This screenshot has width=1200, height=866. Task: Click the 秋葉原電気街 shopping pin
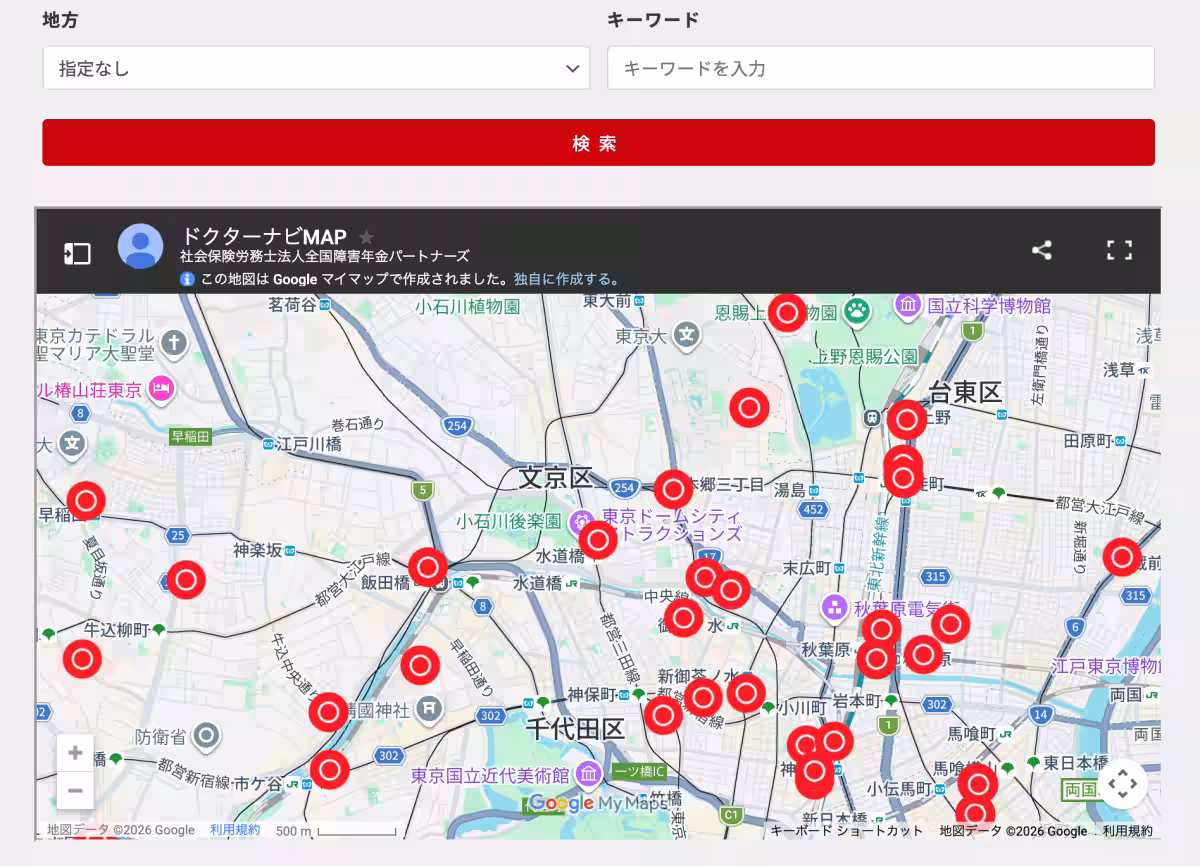click(x=835, y=606)
